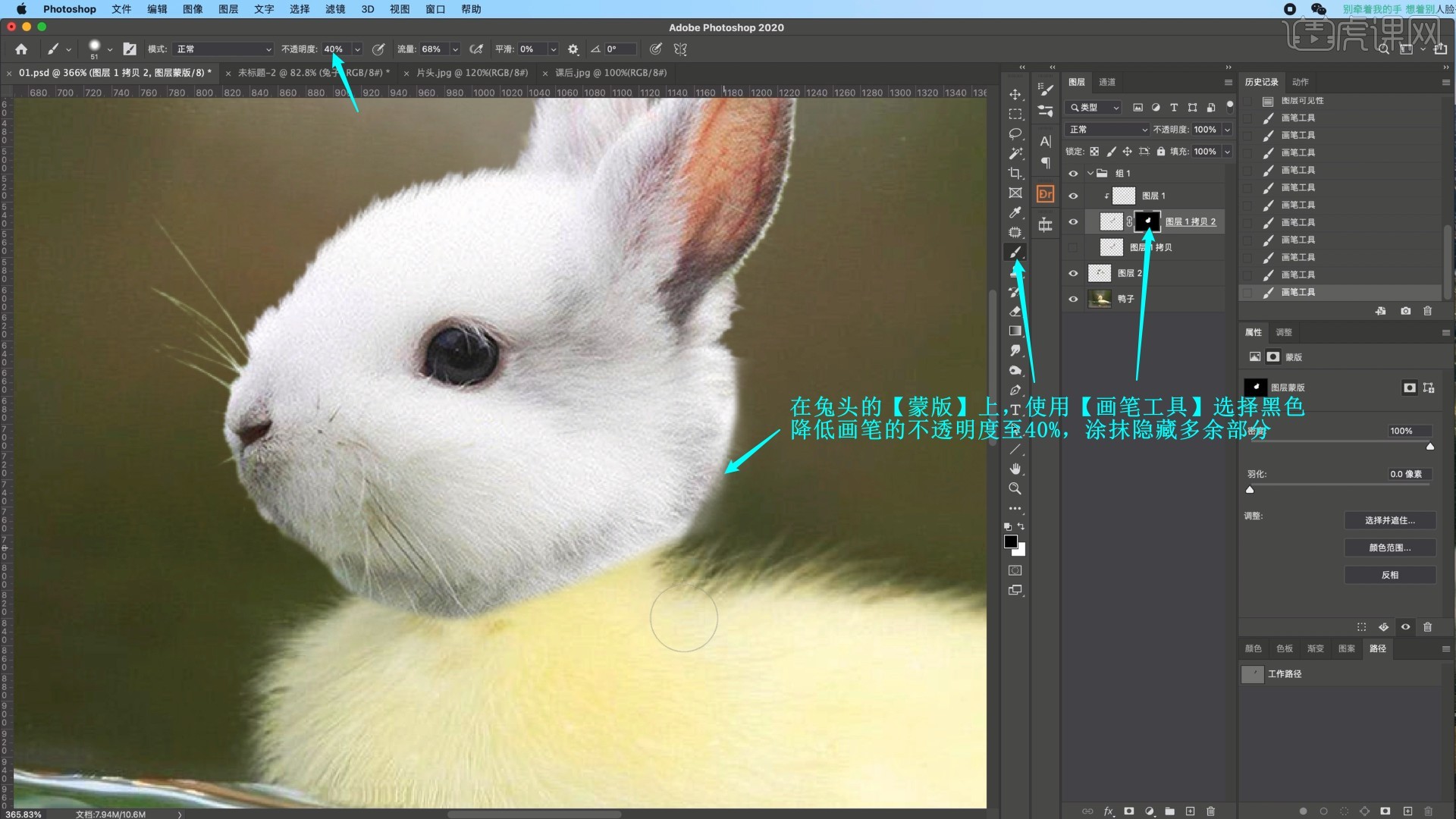Select the Eyedropper tool
This screenshot has width=1456, height=819.
point(1015,212)
